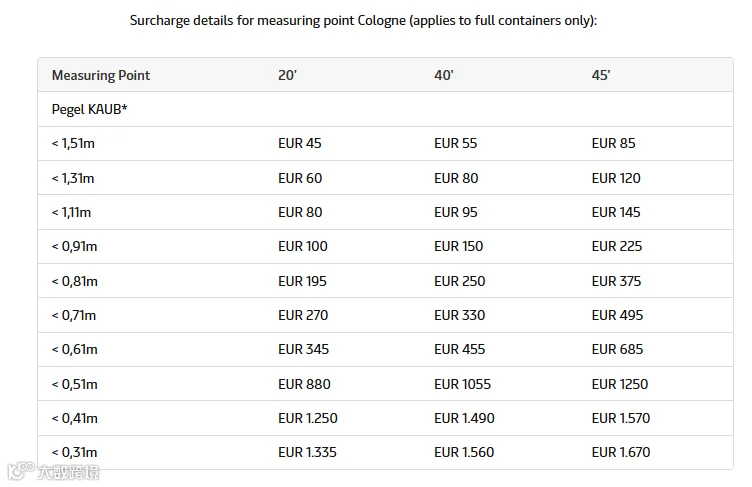Image resolution: width=752 pixels, height=487 pixels.
Task: Click the EUR 1.670 cell
Action: pos(621,452)
